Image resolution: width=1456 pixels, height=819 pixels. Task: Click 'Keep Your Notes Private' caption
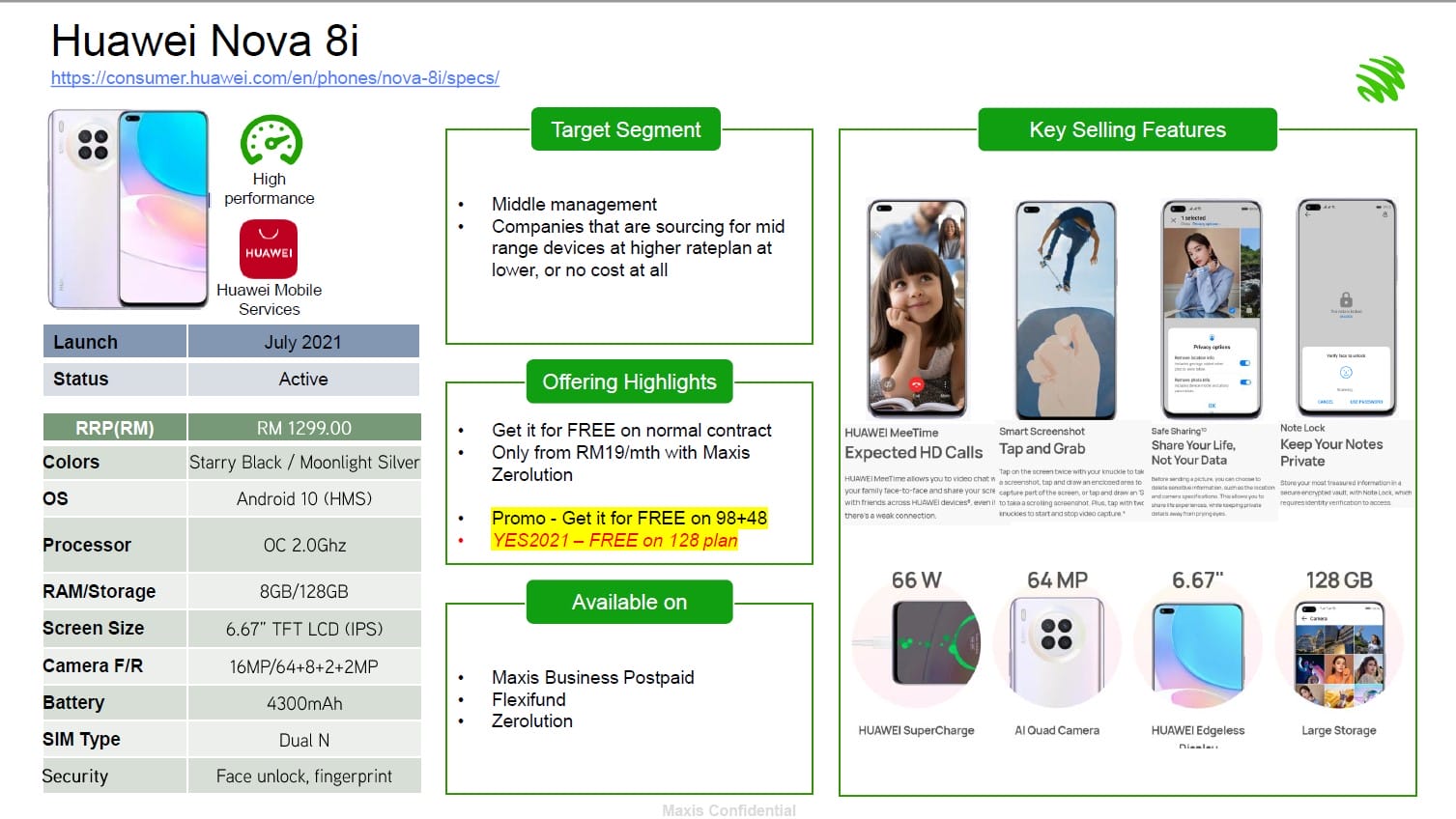1331,452
